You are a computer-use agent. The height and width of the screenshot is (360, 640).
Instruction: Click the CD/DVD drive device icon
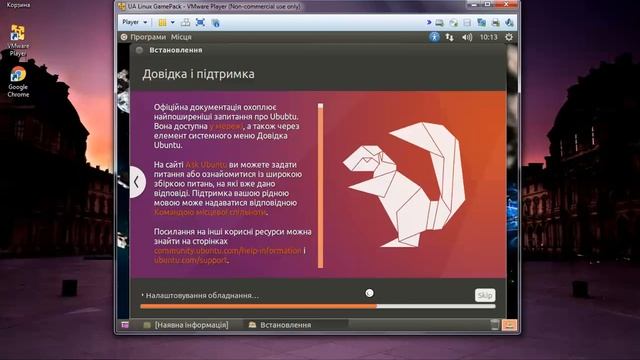coord(453,23)
